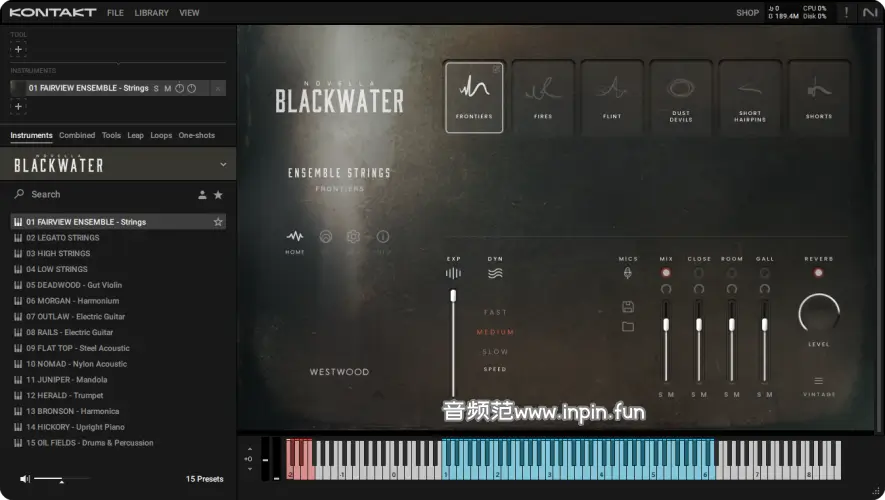Click the alert exclamation icon in the header
Viewport: 885px width, 500px height.
(846, 12)
